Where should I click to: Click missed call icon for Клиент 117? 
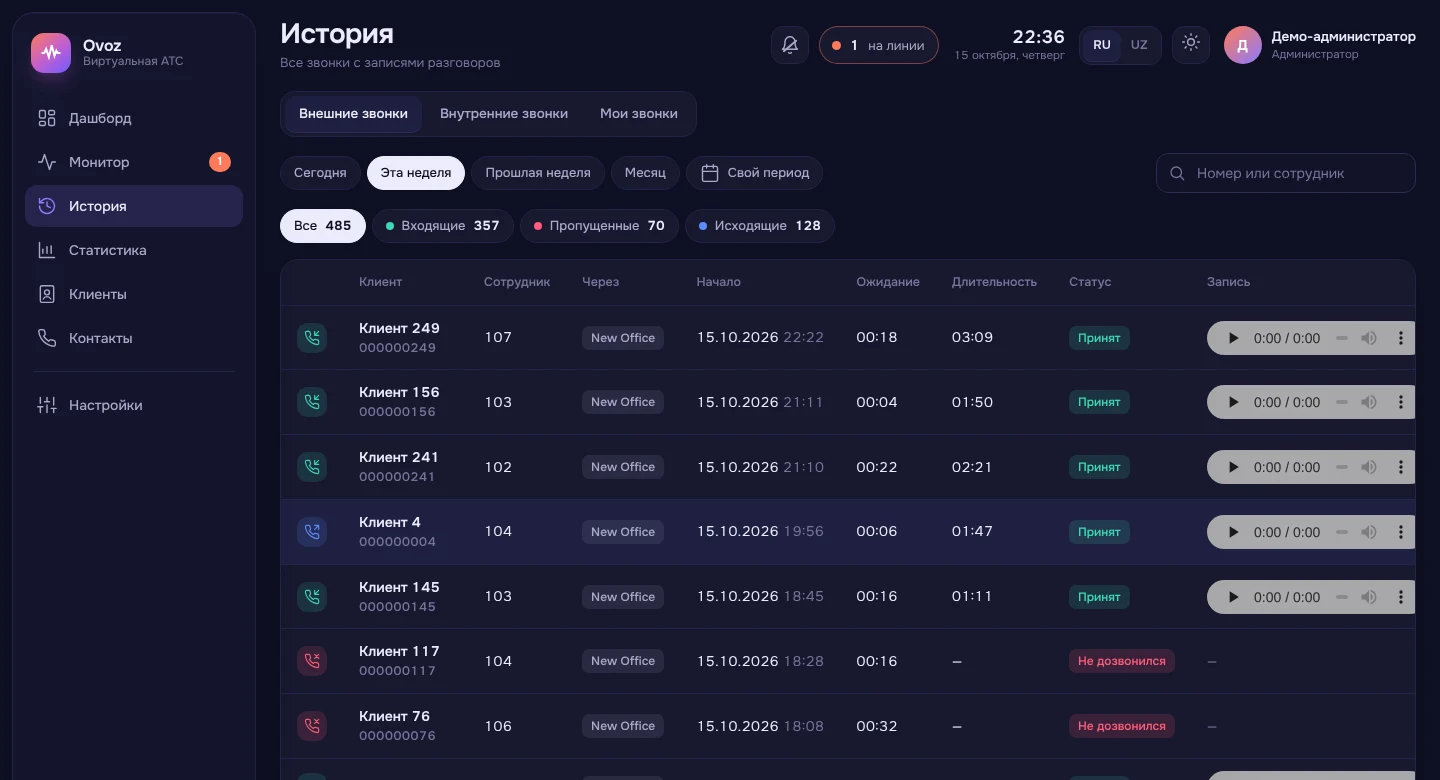coord(312,661)
